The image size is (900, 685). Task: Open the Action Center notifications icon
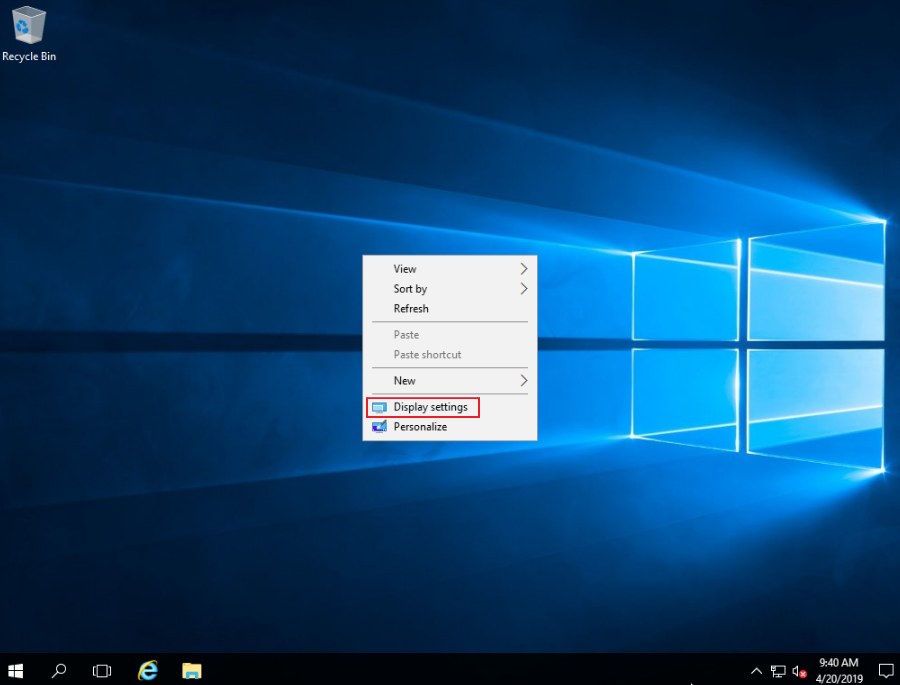tap(886, 670)
